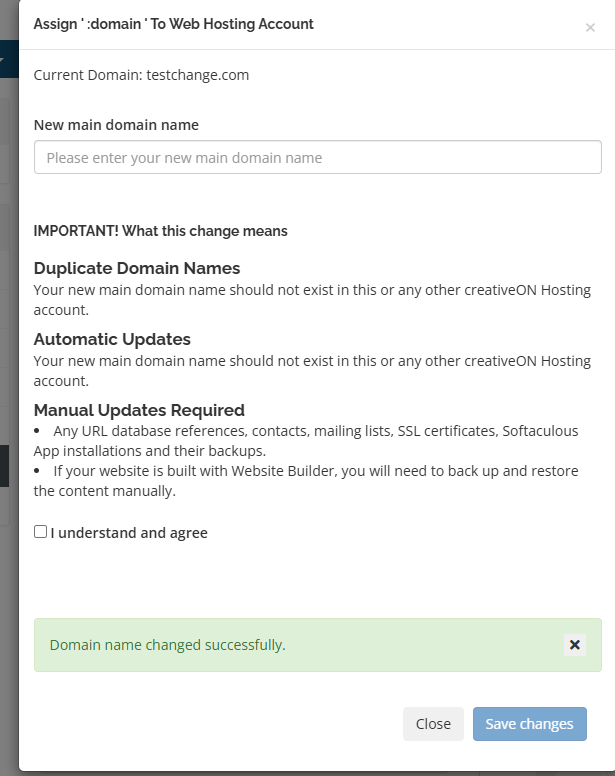Select the "Automatic Updates" heading
Viewport: 615px width, 776px height.
112,339
